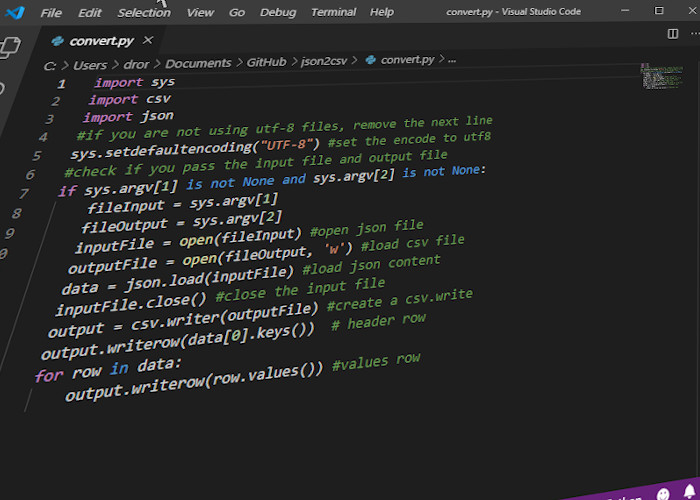This screenshot has width=700, height=500.
Task: Click 'fileOutput = sys.argv[2]' line
Action: click(x=181, y=222)
